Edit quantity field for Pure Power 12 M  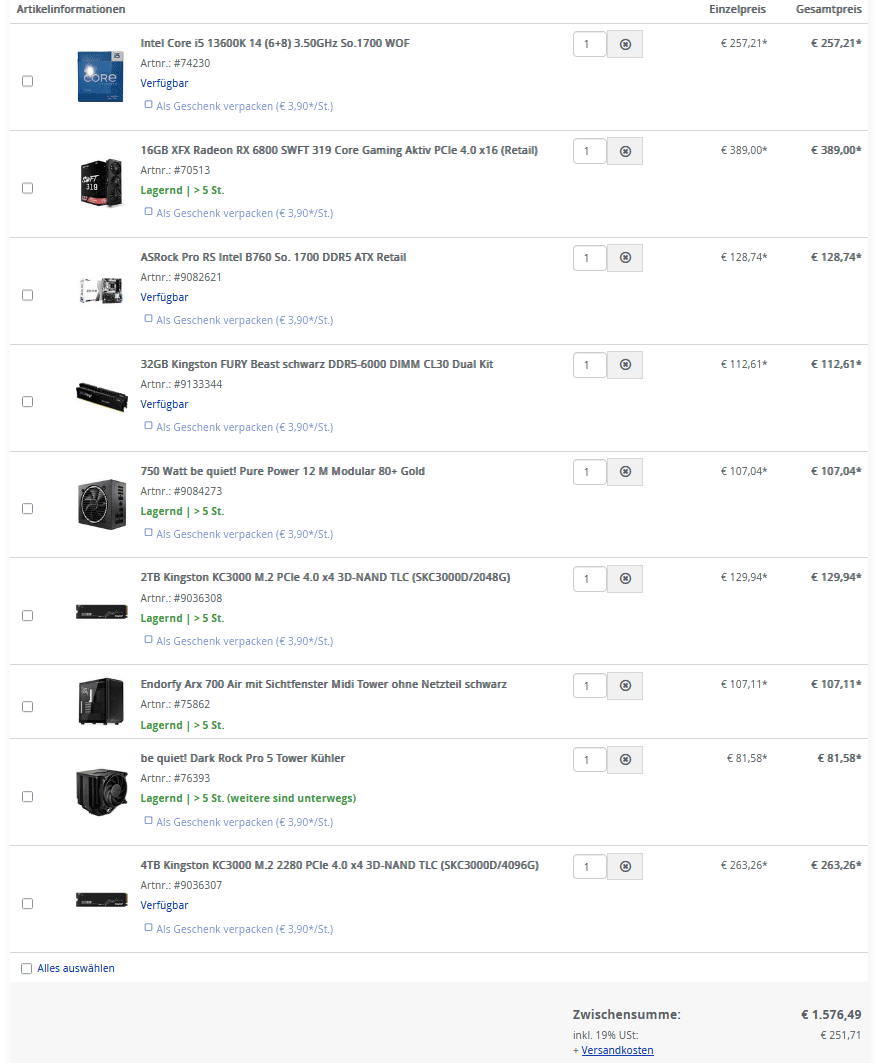(x=590, y=472)
